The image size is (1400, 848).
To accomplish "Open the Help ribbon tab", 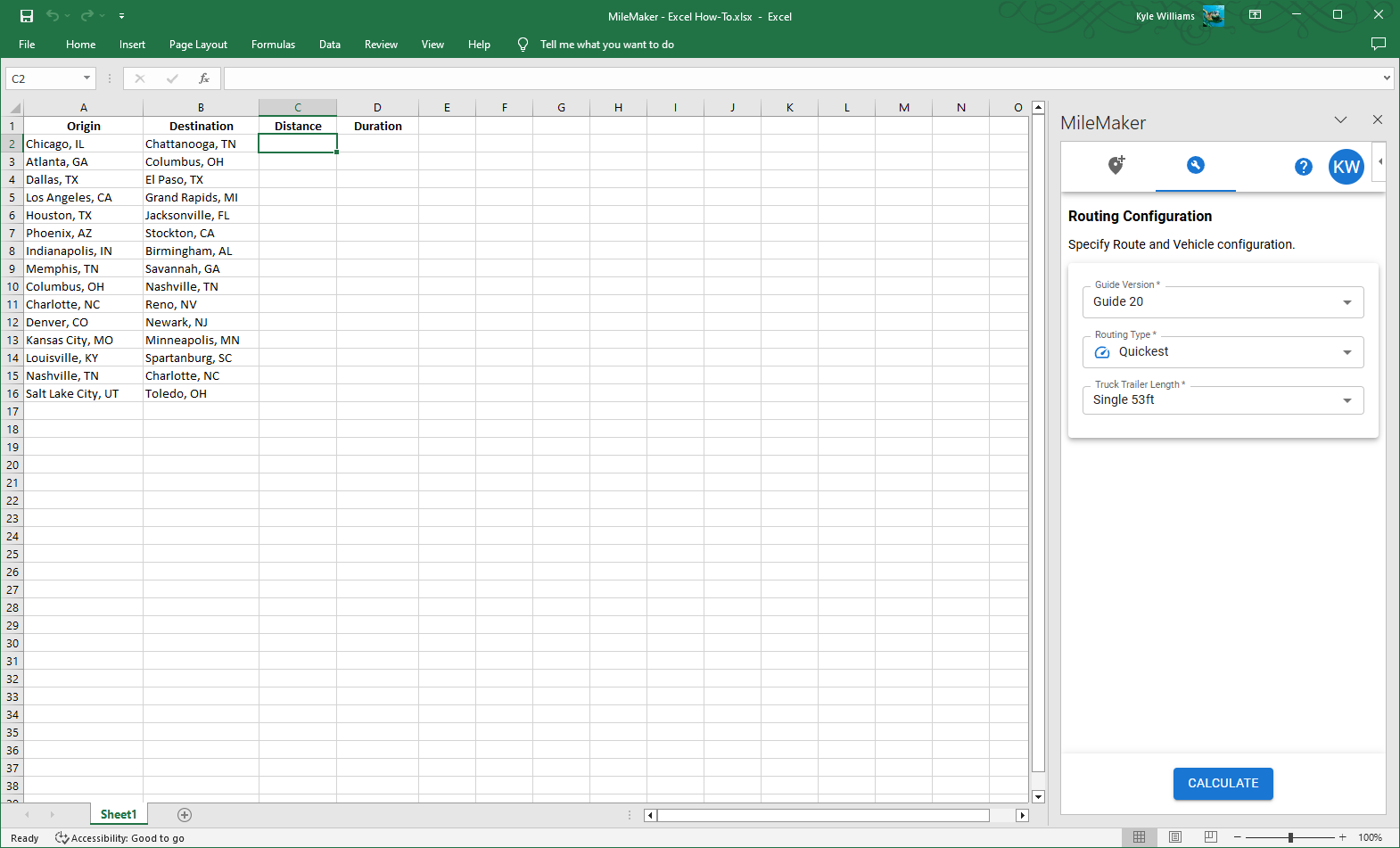I will pyautogui.click(x=479, y=45).
